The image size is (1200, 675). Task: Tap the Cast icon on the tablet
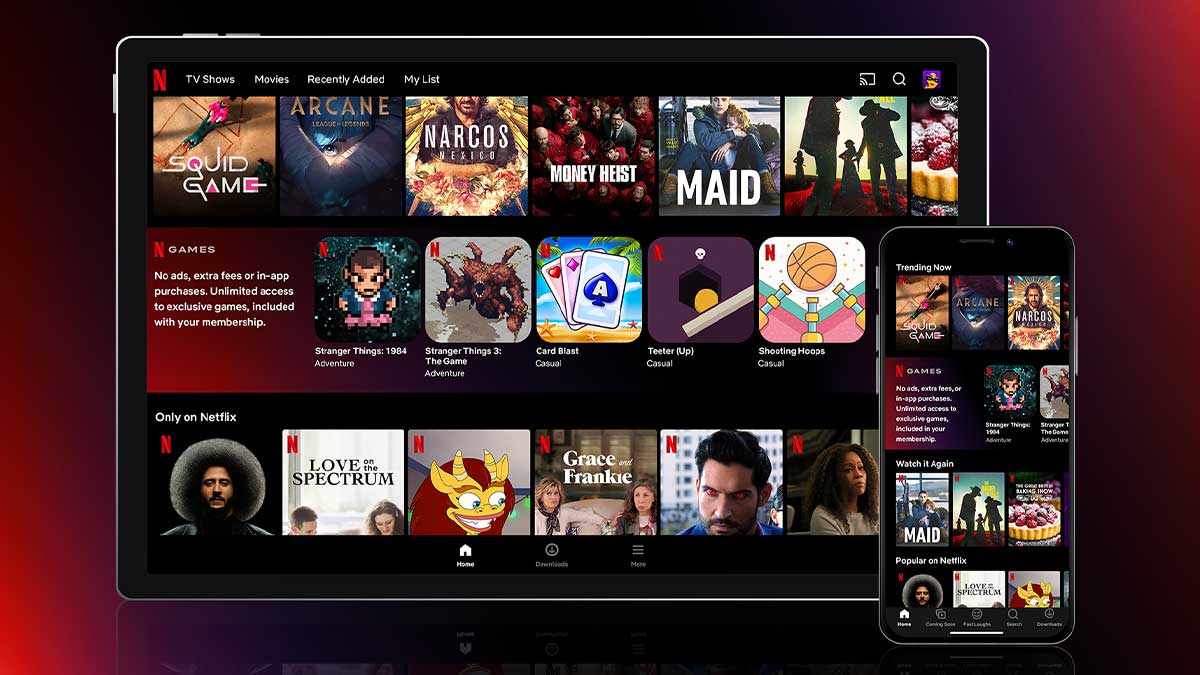tap(867, 79)
